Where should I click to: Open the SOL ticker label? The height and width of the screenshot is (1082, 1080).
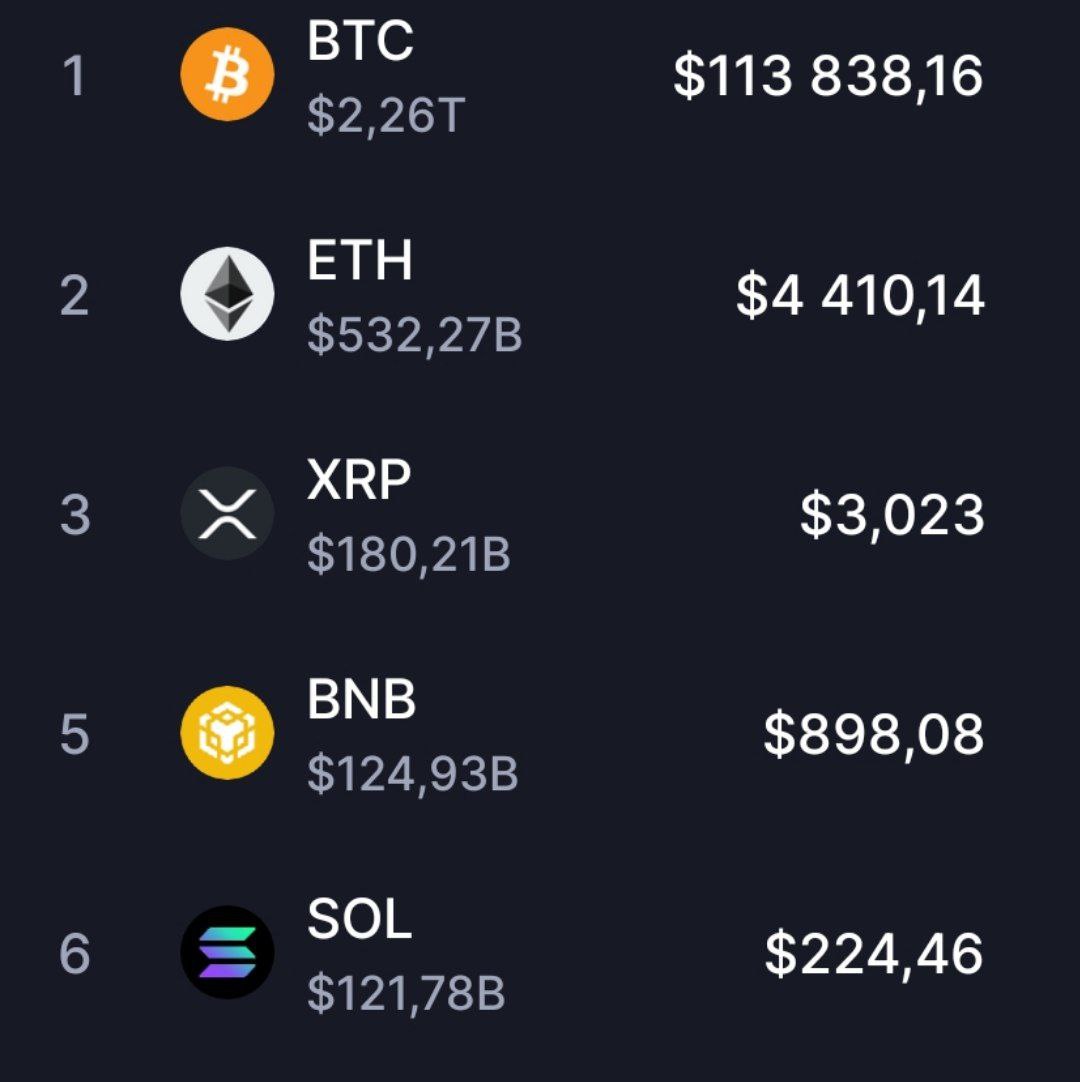click(x=359, y=920)
